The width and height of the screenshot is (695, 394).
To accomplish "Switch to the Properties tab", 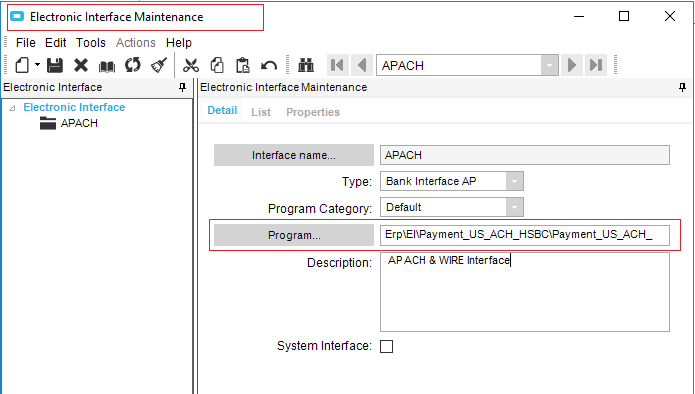I will (313, 112).
